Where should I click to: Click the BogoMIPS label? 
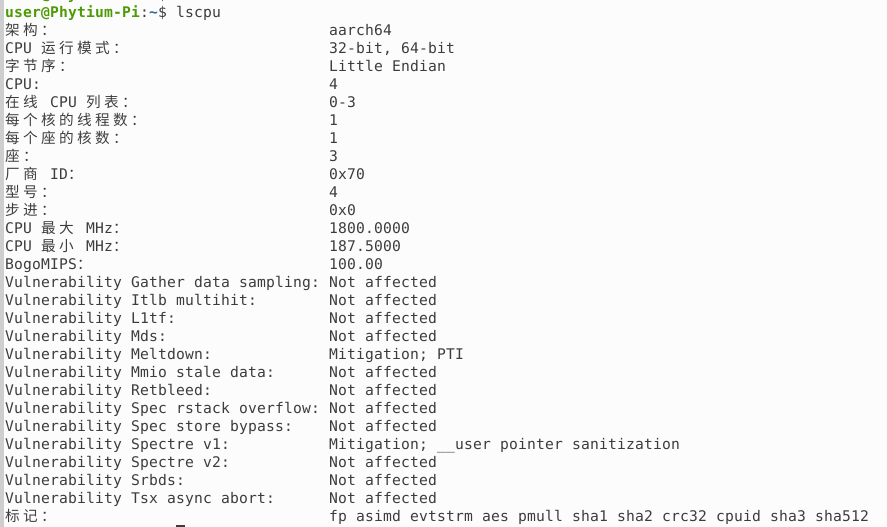click(x=44, y=264)
